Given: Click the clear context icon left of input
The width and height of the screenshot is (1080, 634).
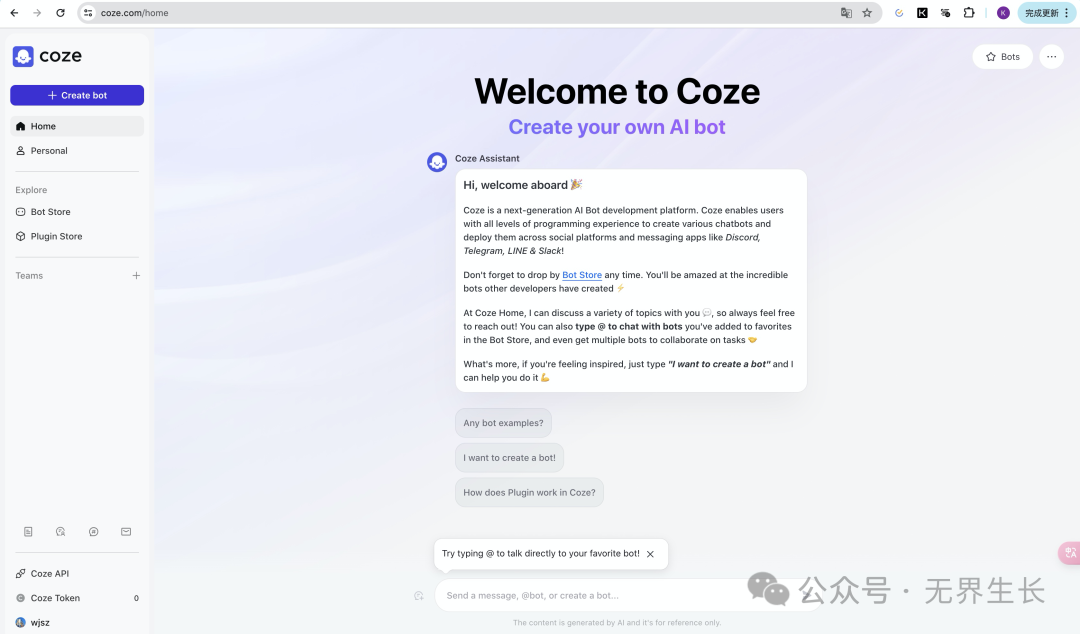Looking at the screenshot, I should (419, 596).
